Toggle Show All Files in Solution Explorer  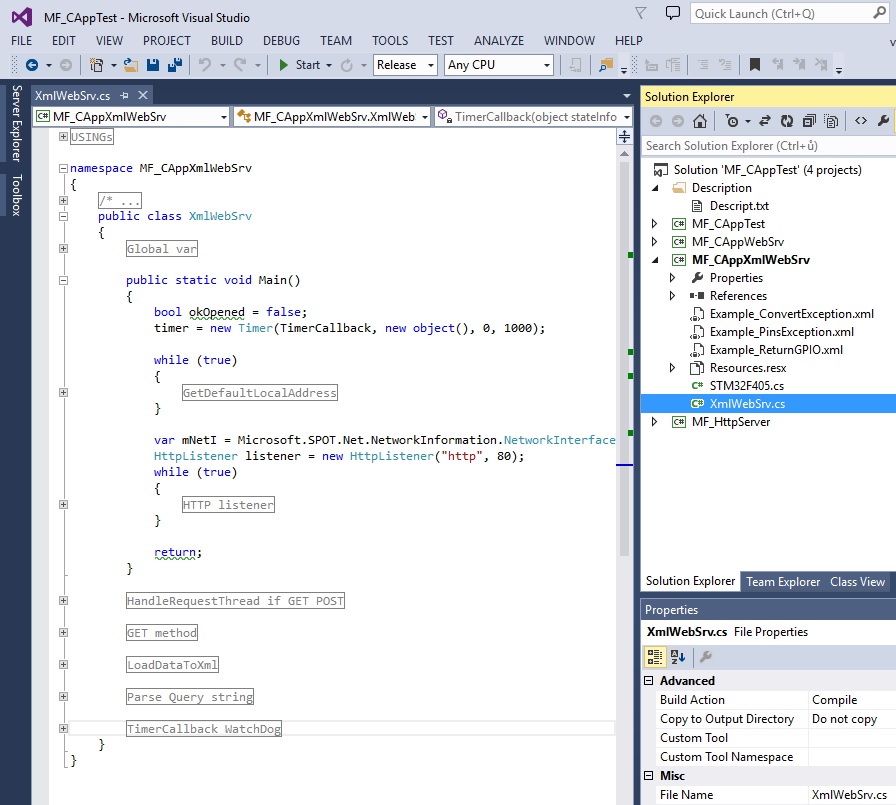[830, 121]
